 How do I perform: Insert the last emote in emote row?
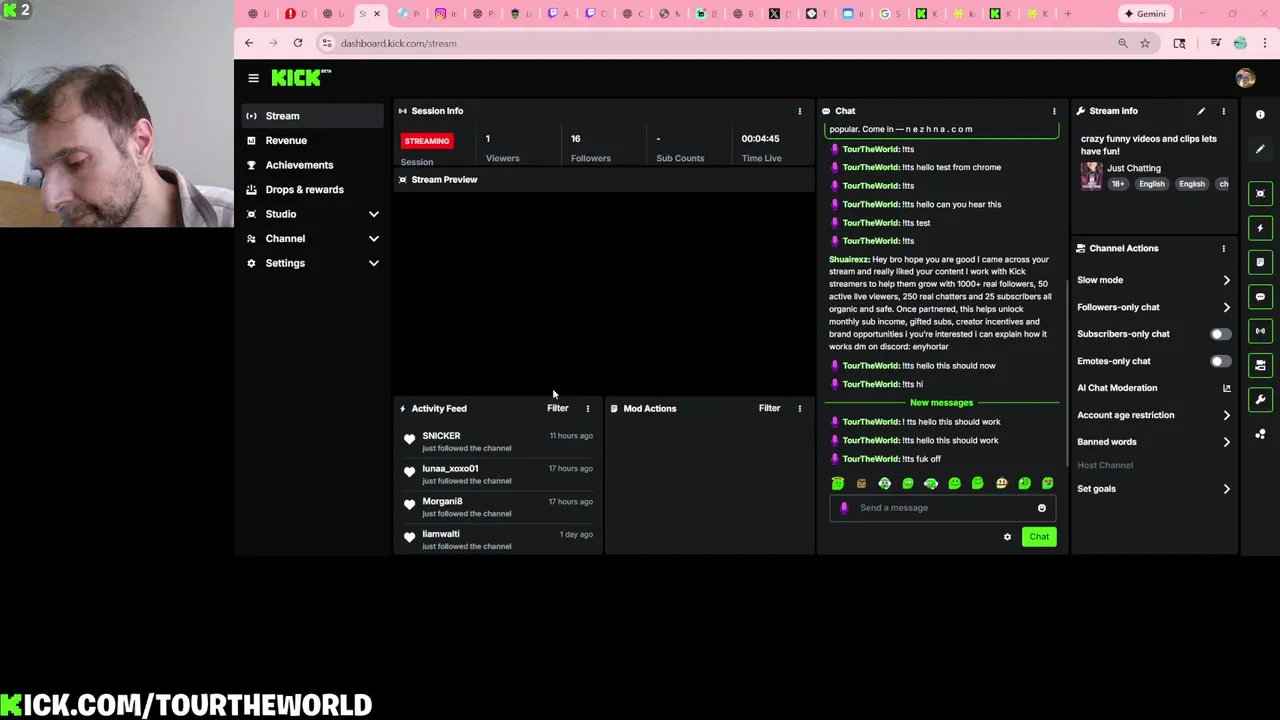point(1047,483)
